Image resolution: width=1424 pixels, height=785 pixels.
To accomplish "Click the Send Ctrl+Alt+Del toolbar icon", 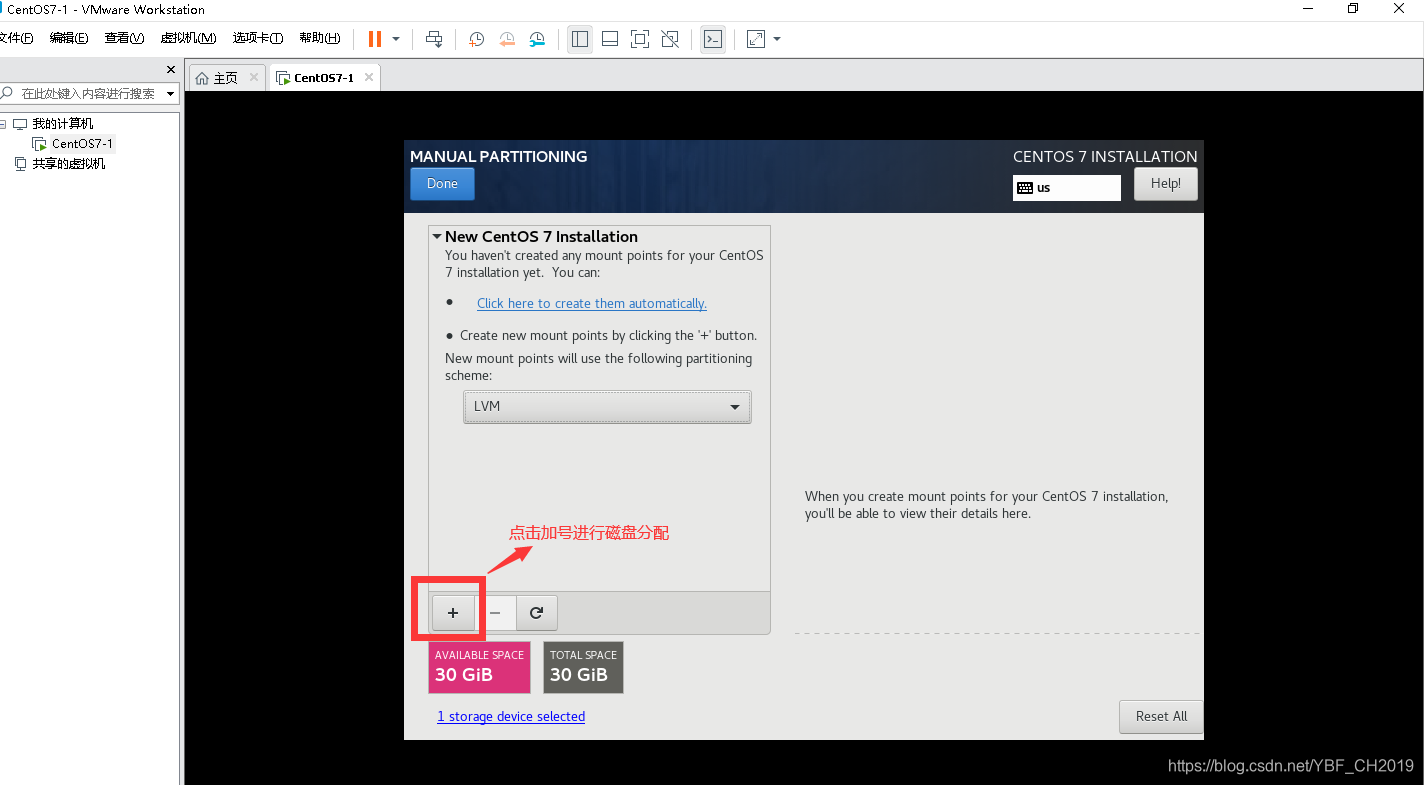I will click(434, 39).
